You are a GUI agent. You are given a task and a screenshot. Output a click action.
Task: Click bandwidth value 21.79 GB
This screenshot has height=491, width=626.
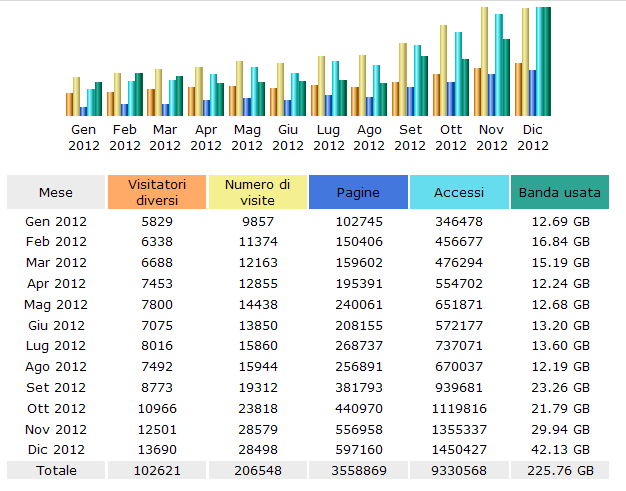[560, 409]
